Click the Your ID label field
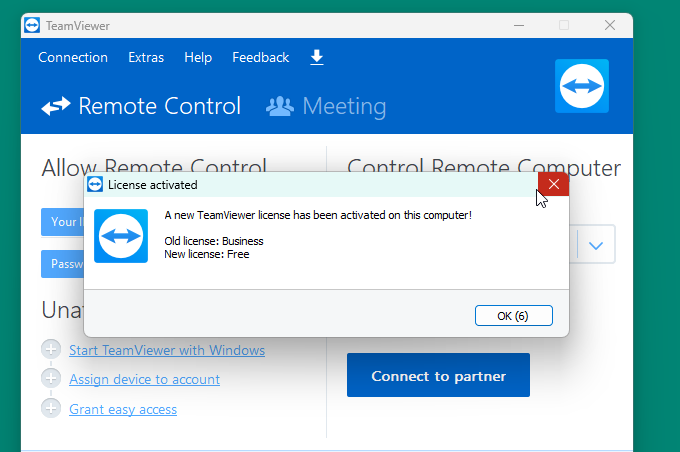This screenshot has width=680, height=452. tap(63, 222)
